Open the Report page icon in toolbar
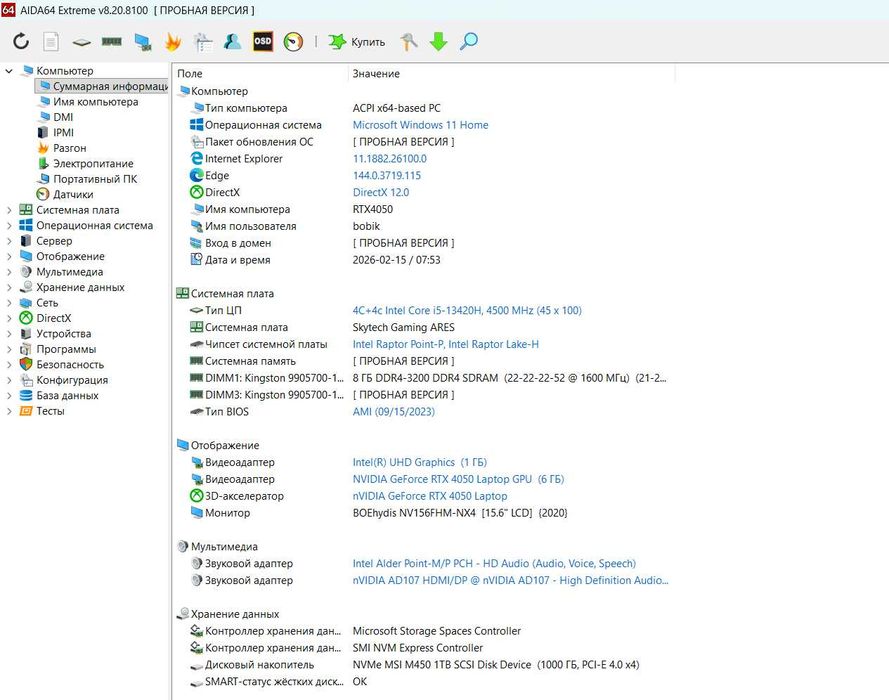 tap(51, 41)
